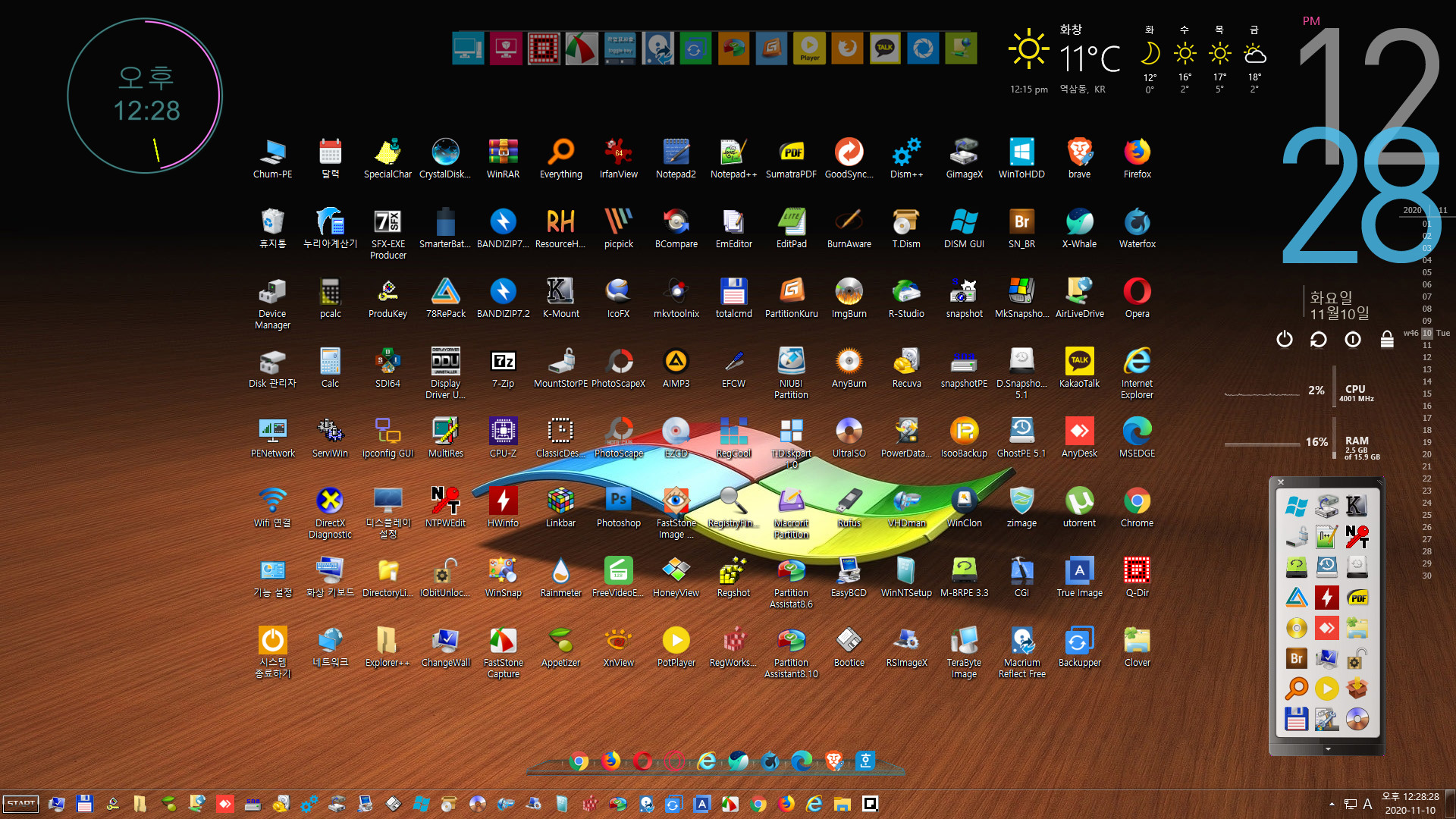This screenshot has width=1456, height=819.
Task: Launch Opera desktop shortcut
Action: [1137, 298]
